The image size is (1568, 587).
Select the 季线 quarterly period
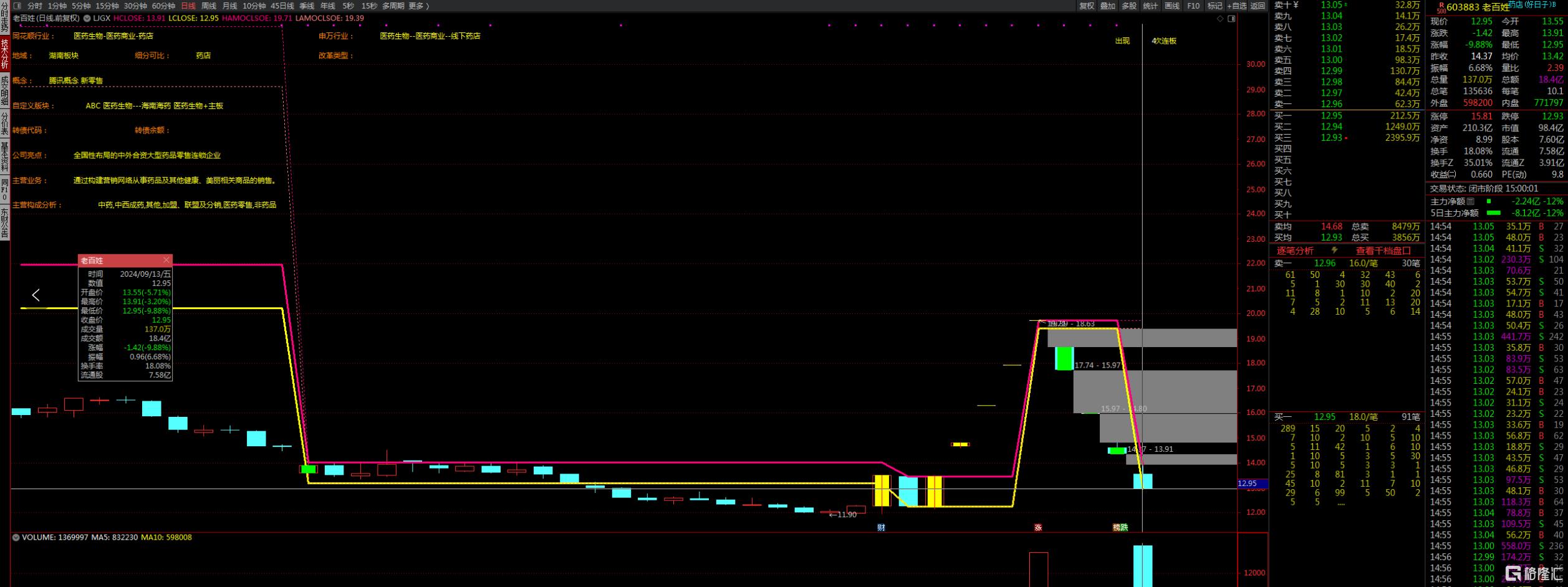click(307, 6)
